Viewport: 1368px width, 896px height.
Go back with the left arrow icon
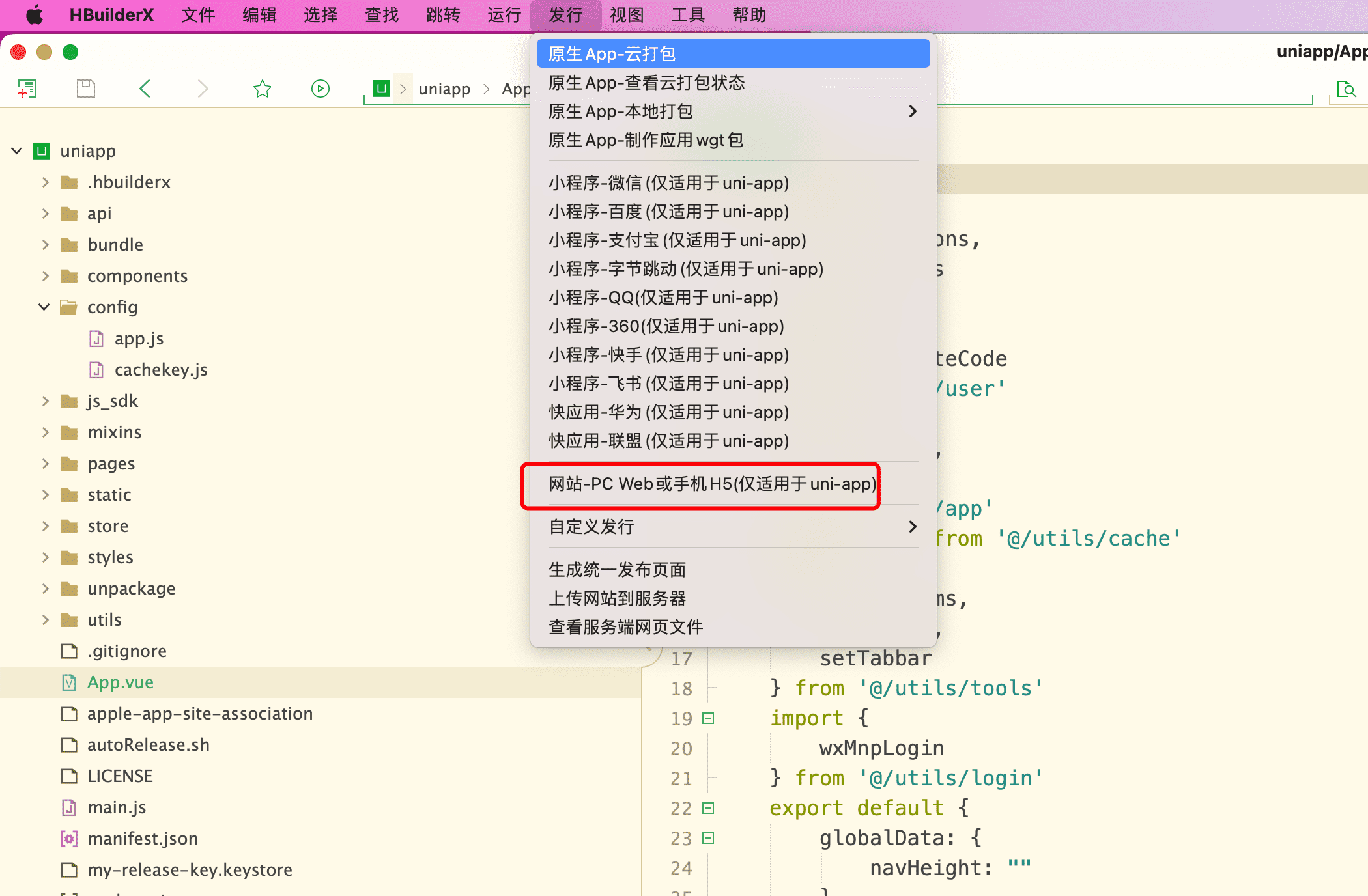click(x=145, y=89)
